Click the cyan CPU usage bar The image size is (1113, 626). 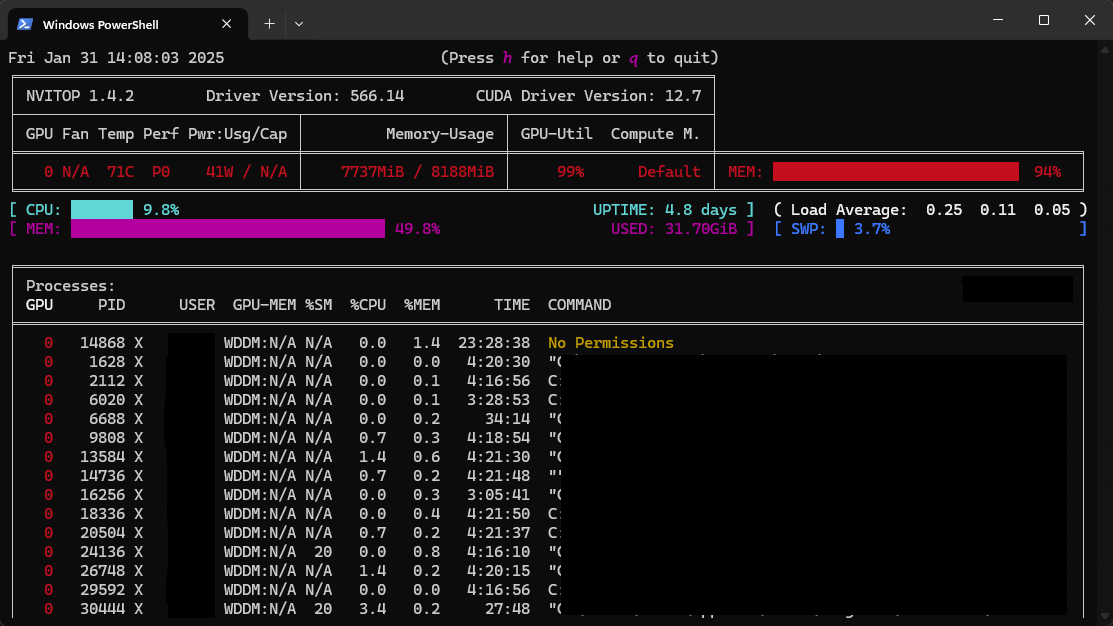click(101, 209)
